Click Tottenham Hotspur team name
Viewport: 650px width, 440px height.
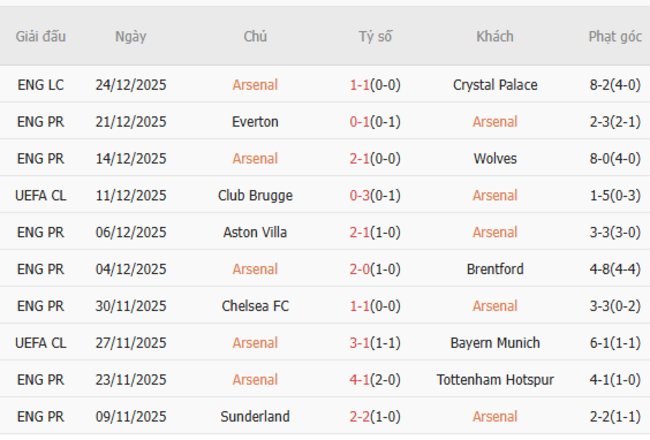coord(495,380)
